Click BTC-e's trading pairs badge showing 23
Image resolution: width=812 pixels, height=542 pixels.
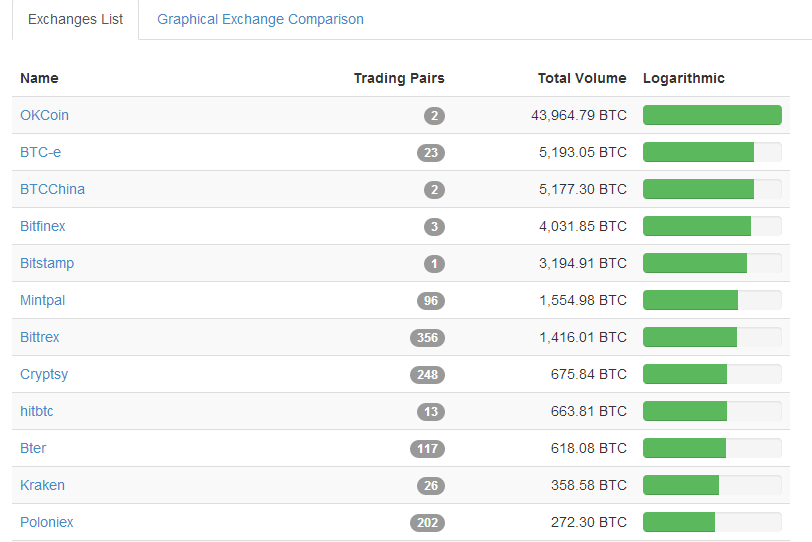[x=431, y=153]
